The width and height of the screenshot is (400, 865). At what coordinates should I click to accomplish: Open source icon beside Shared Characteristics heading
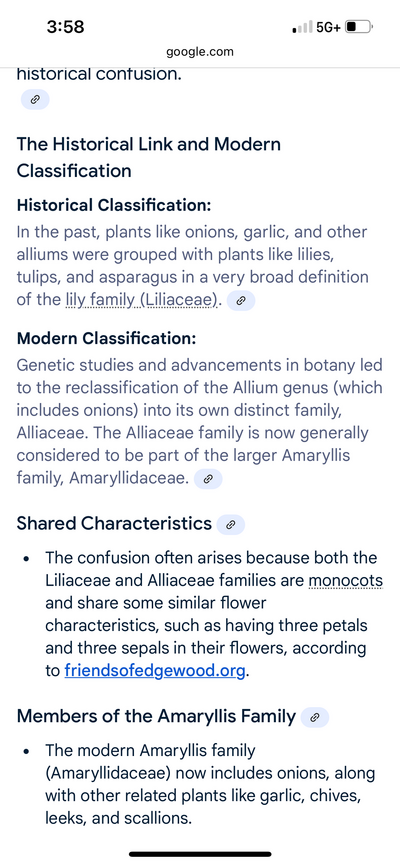[231, 525]
